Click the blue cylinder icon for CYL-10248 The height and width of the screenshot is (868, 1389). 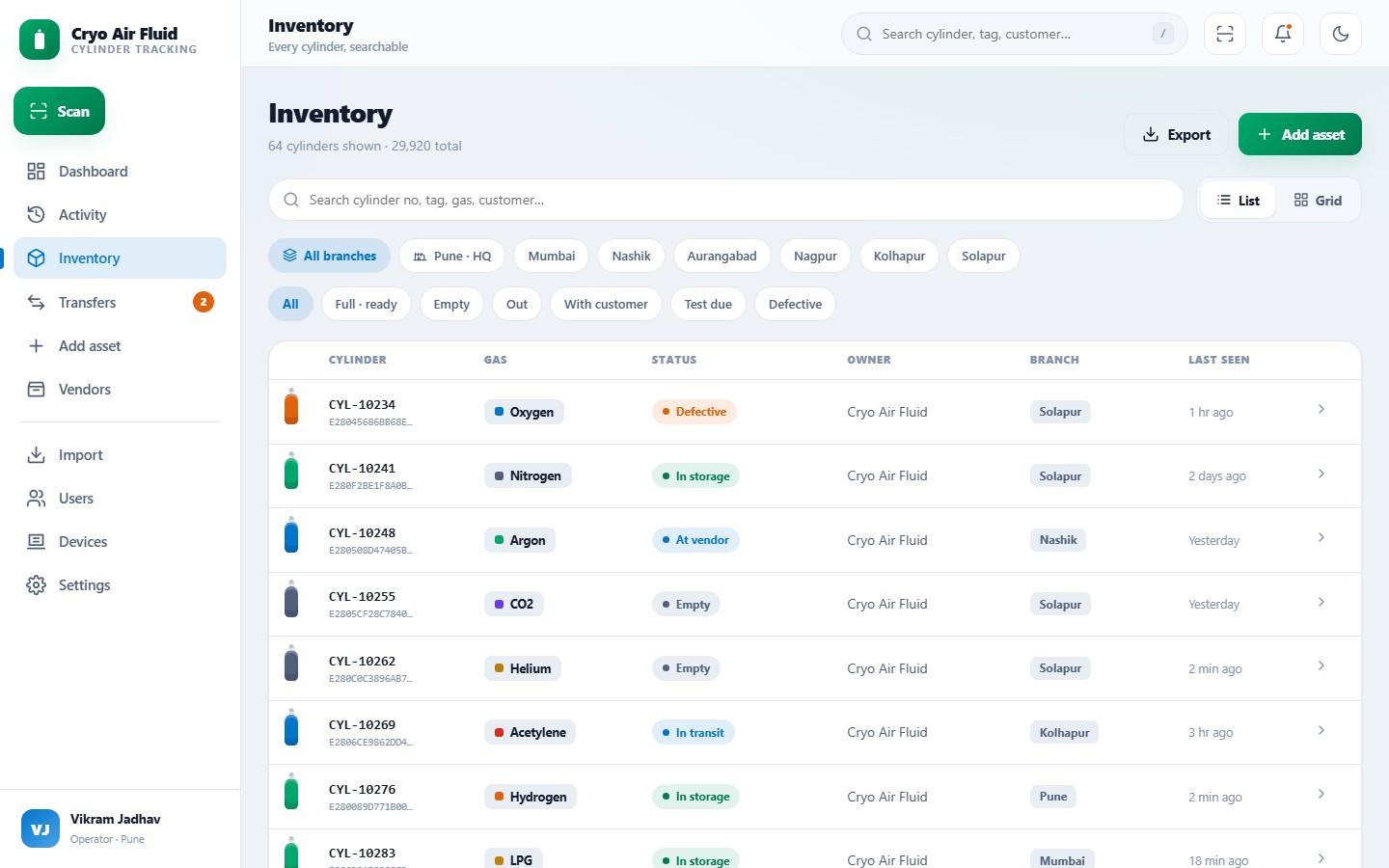tap(291, 535)
